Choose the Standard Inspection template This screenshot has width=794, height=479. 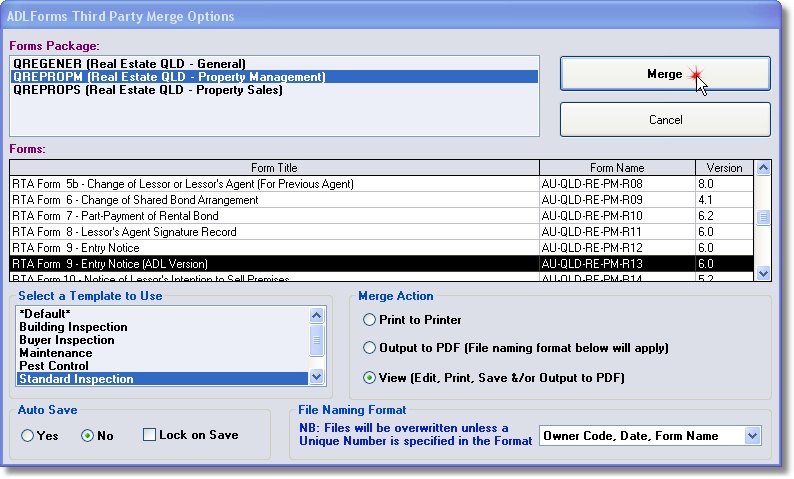pos(162,379)
